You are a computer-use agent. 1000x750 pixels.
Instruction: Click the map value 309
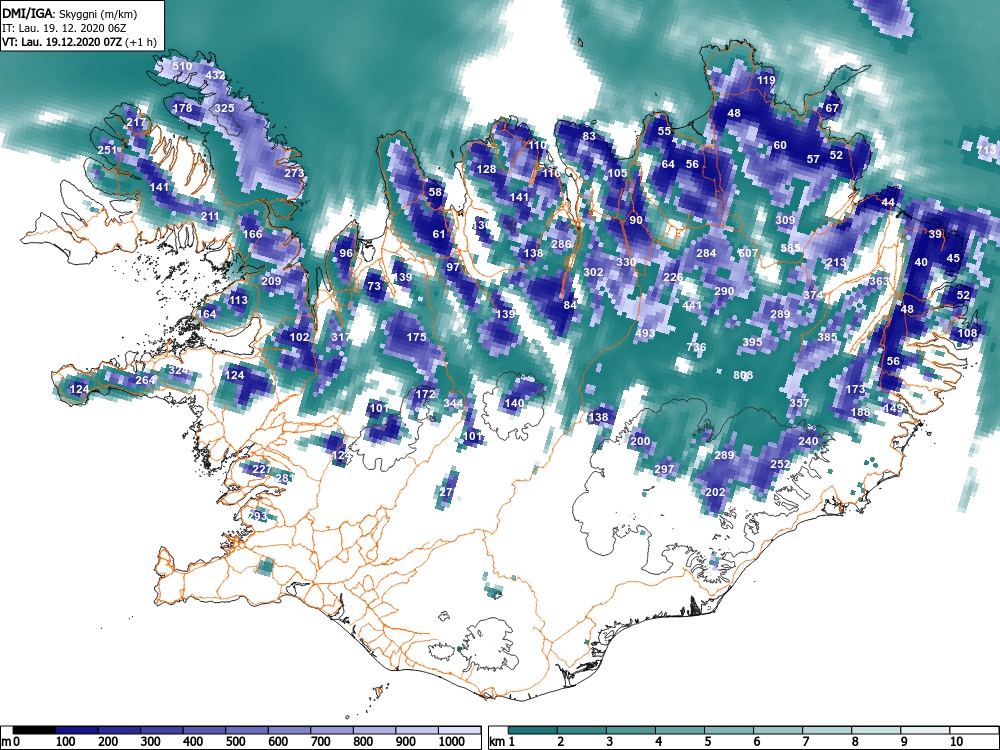[x=785, y=220]
